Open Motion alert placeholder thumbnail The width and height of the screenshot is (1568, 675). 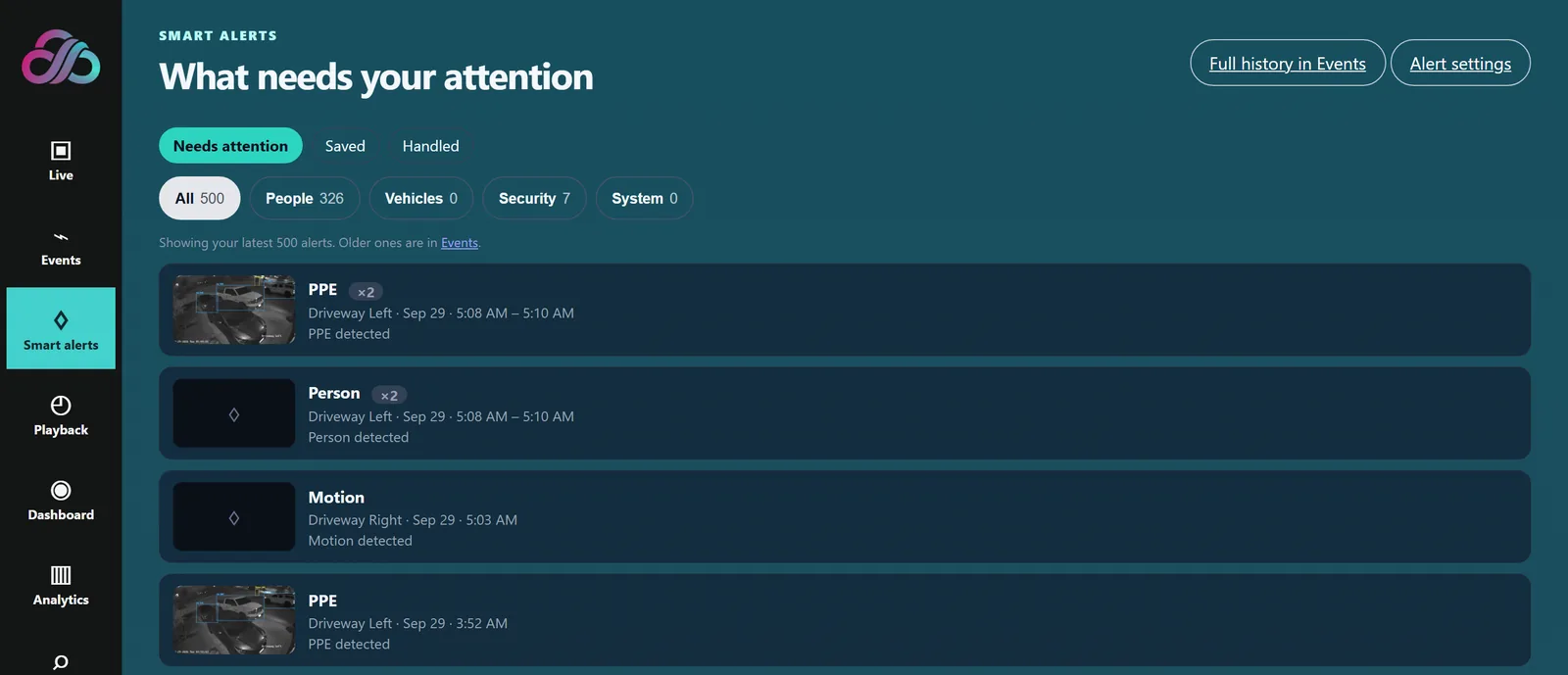point(234,516)
